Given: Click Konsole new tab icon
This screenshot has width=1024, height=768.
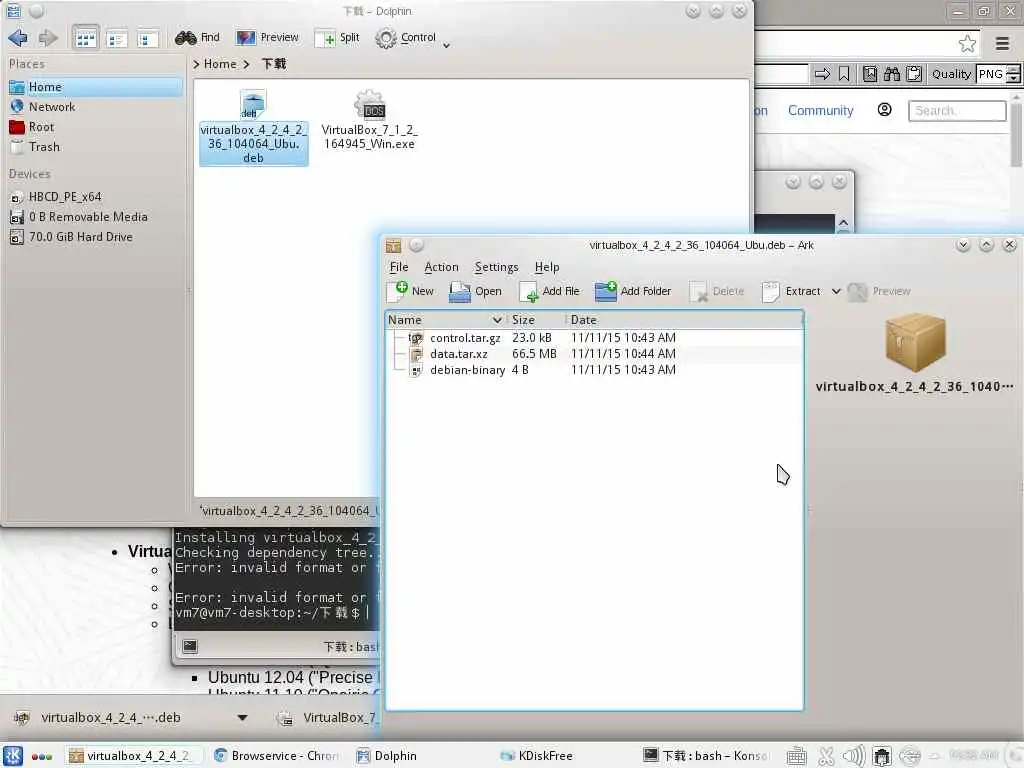Looking at the screenshot, I should tap(190, 647).
